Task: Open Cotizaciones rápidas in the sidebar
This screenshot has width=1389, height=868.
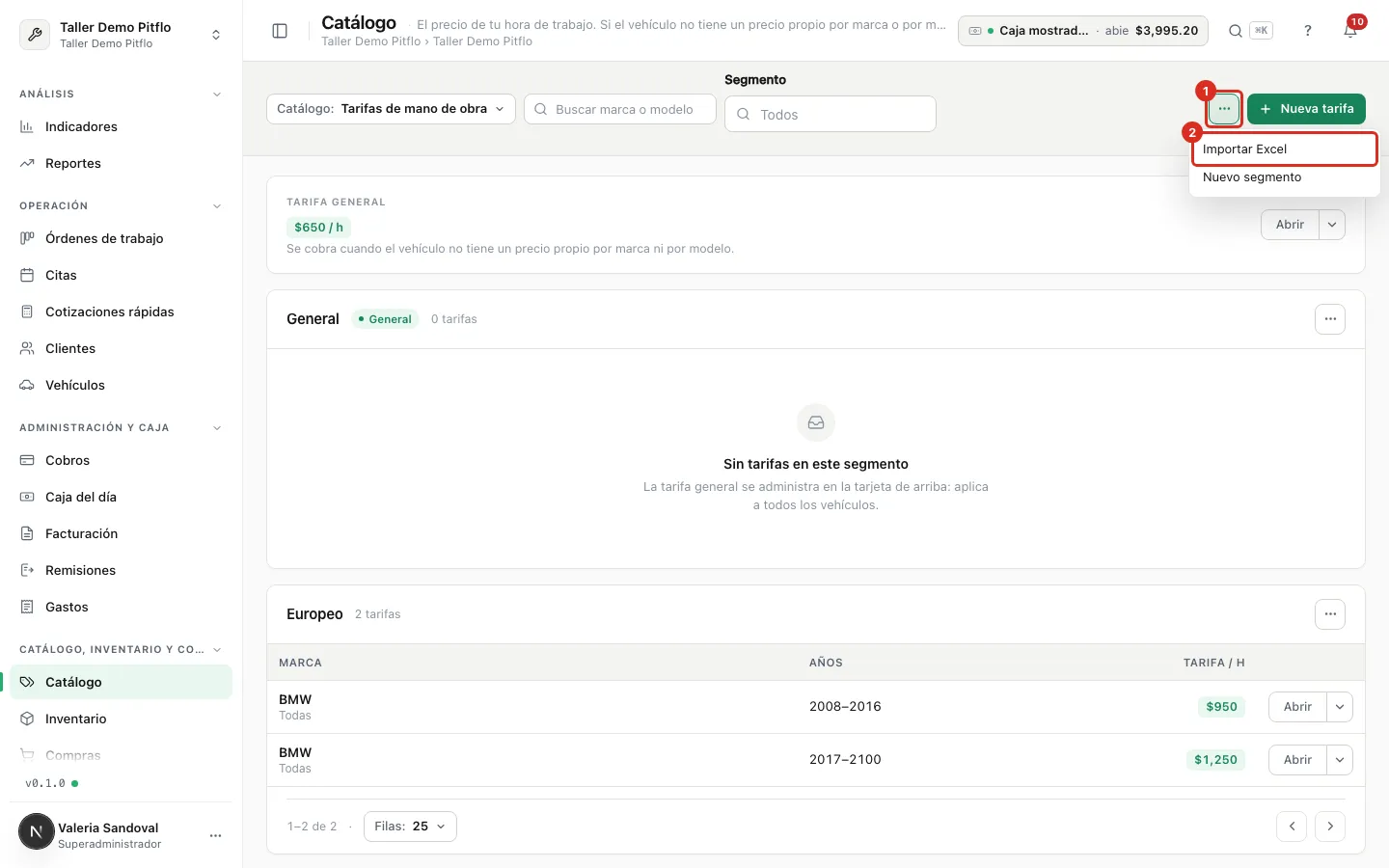Action: (x=121, y=312)
